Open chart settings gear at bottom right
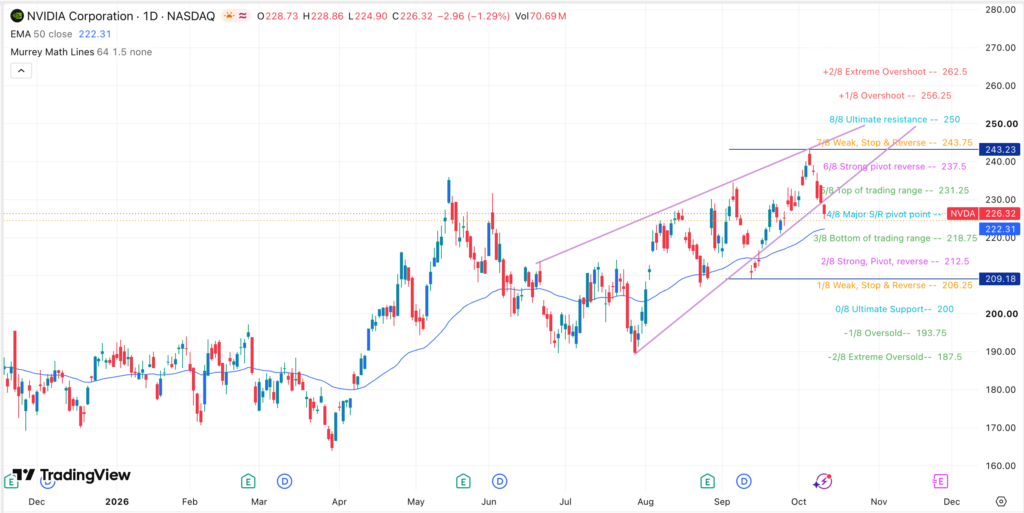The width and height of the screenshot is (1024, 513). [x=1001, y=501]
